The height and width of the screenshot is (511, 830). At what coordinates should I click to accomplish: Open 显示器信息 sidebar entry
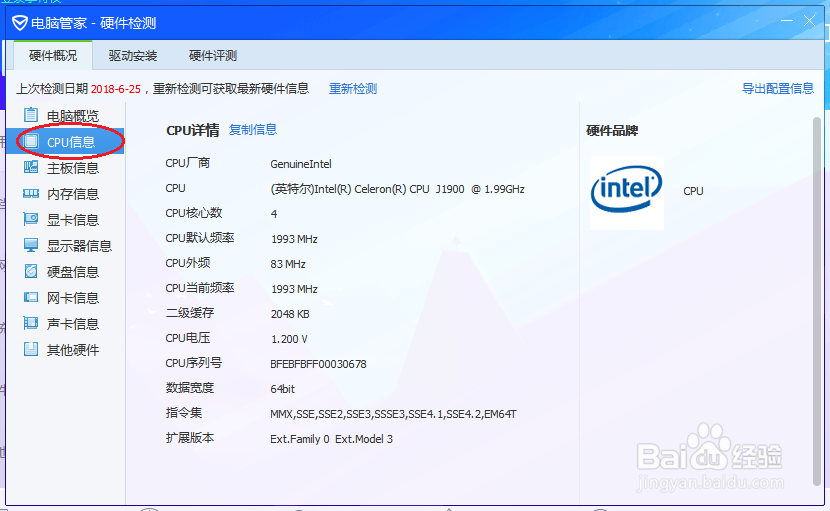pyautogui.click(x=65, y=246)
